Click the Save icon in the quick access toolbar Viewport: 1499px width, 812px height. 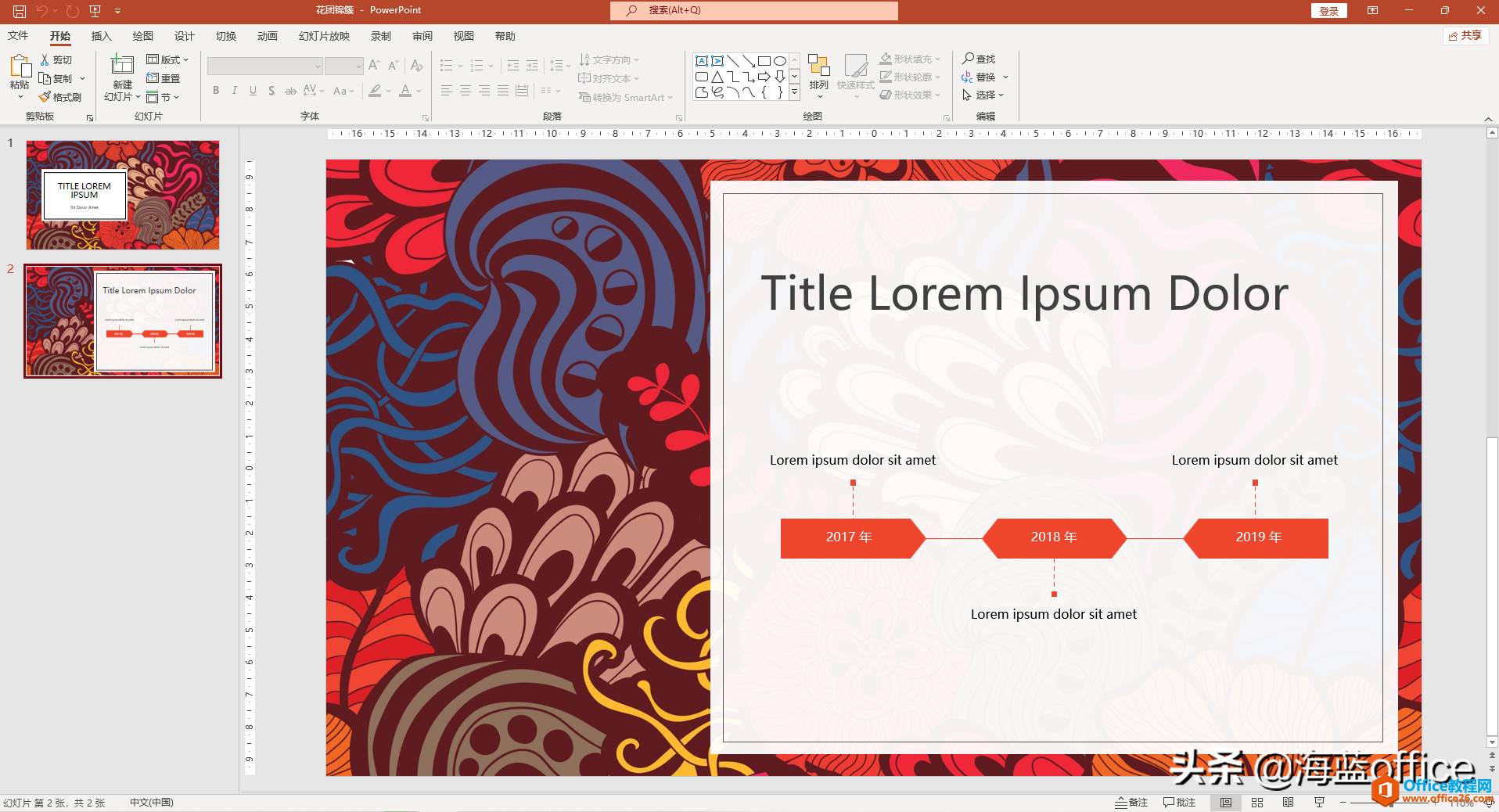[x=20, y=11]
